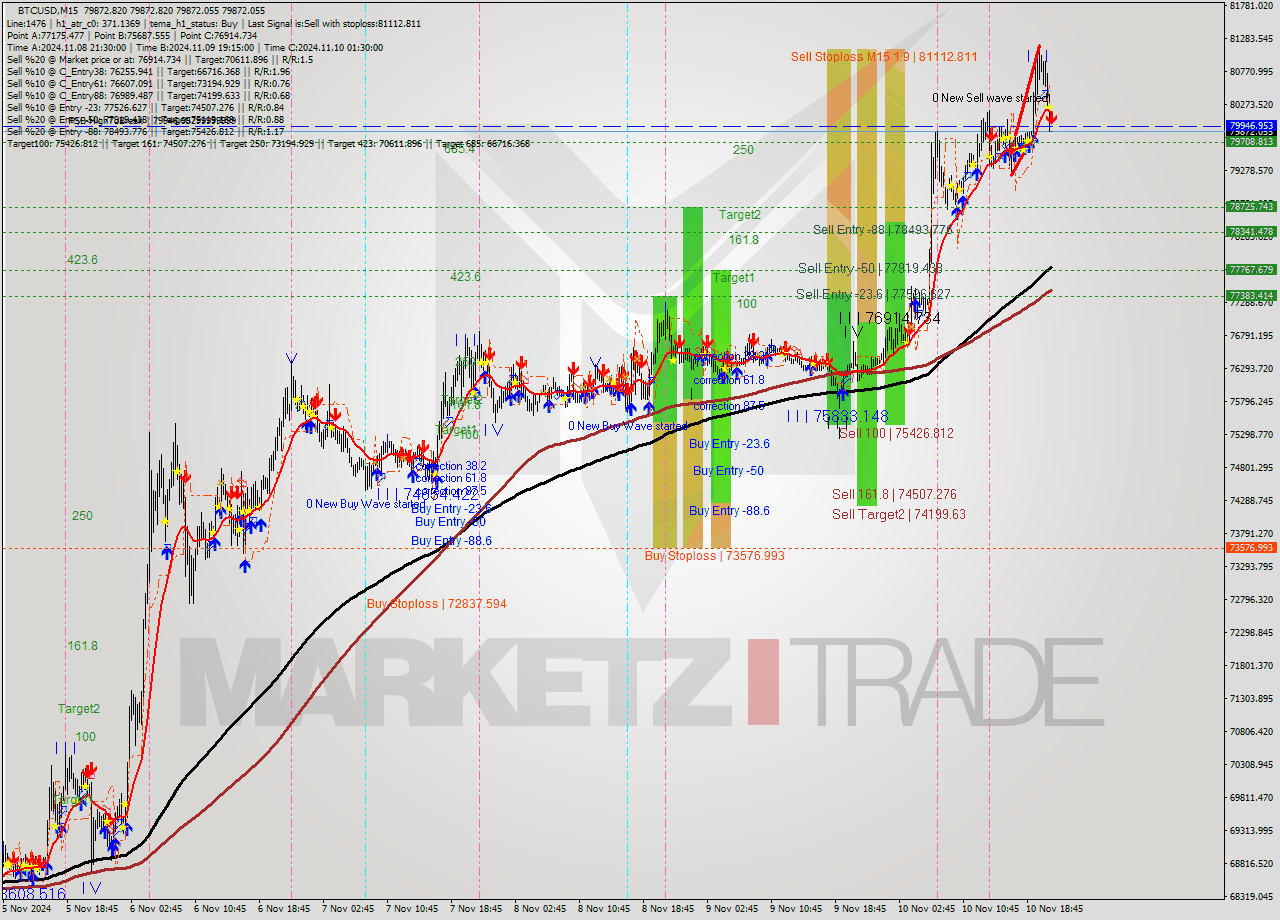
Task: Select the 68319.045 price axis label
Action: (x=1251, y=897)
